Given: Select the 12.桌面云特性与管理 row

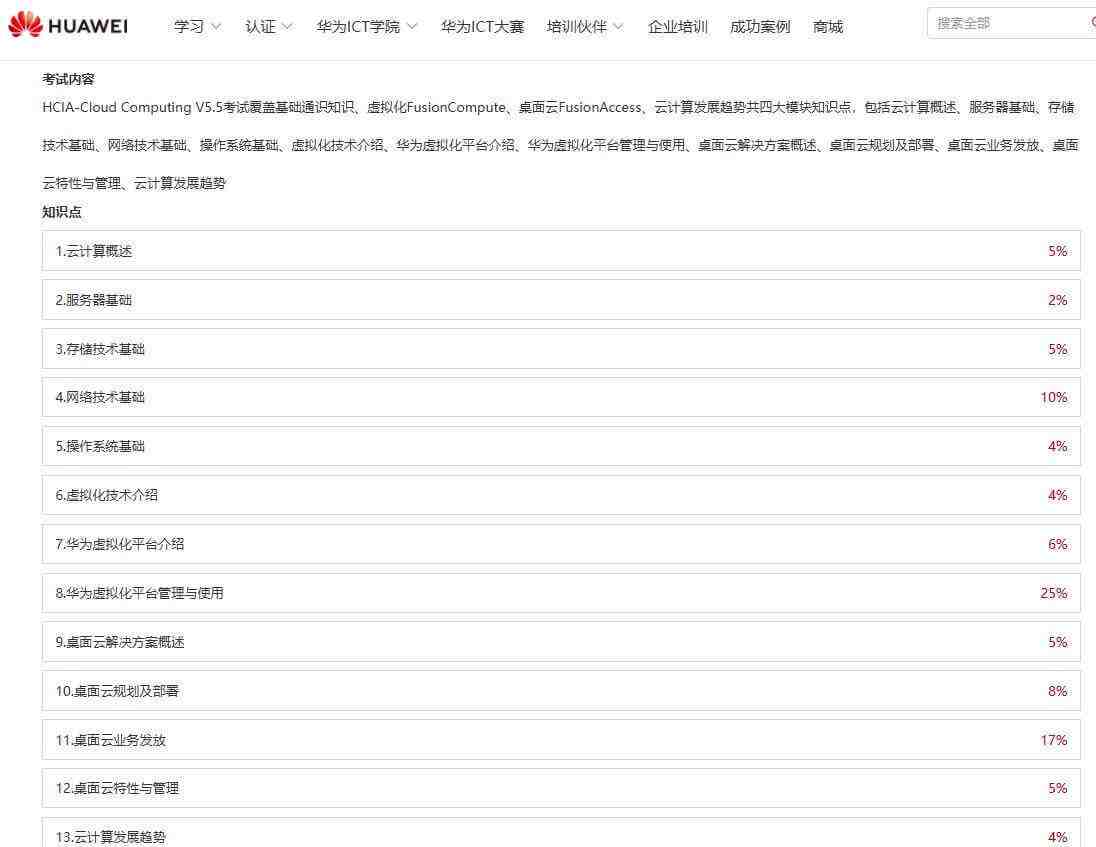Looking at the screenshot, I should (x=561, y=788).
